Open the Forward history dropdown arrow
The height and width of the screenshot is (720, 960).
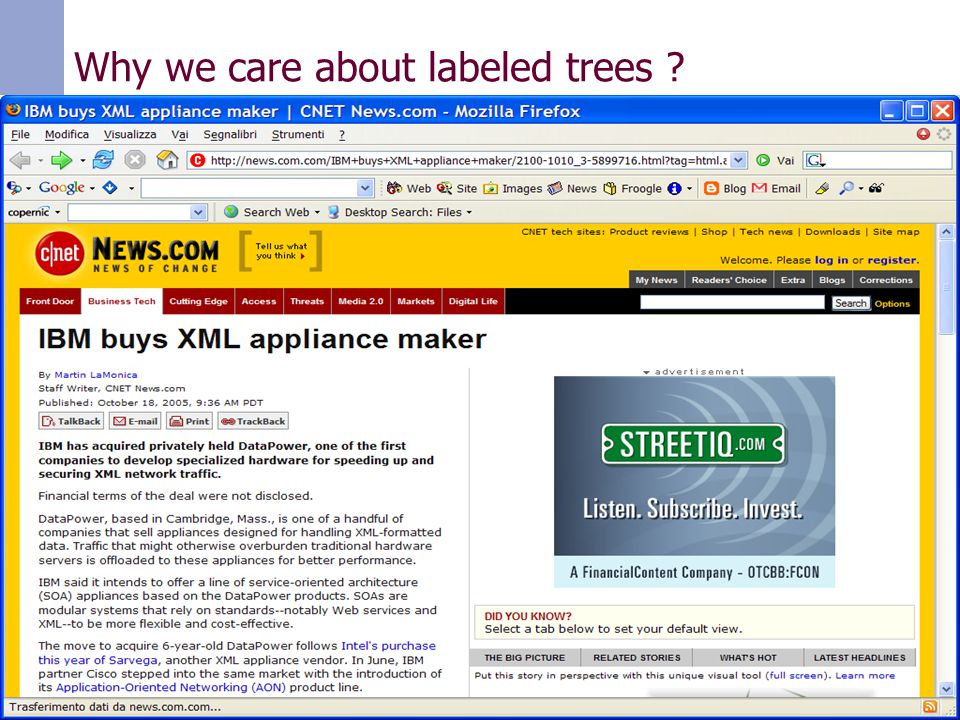coord(82,161)
